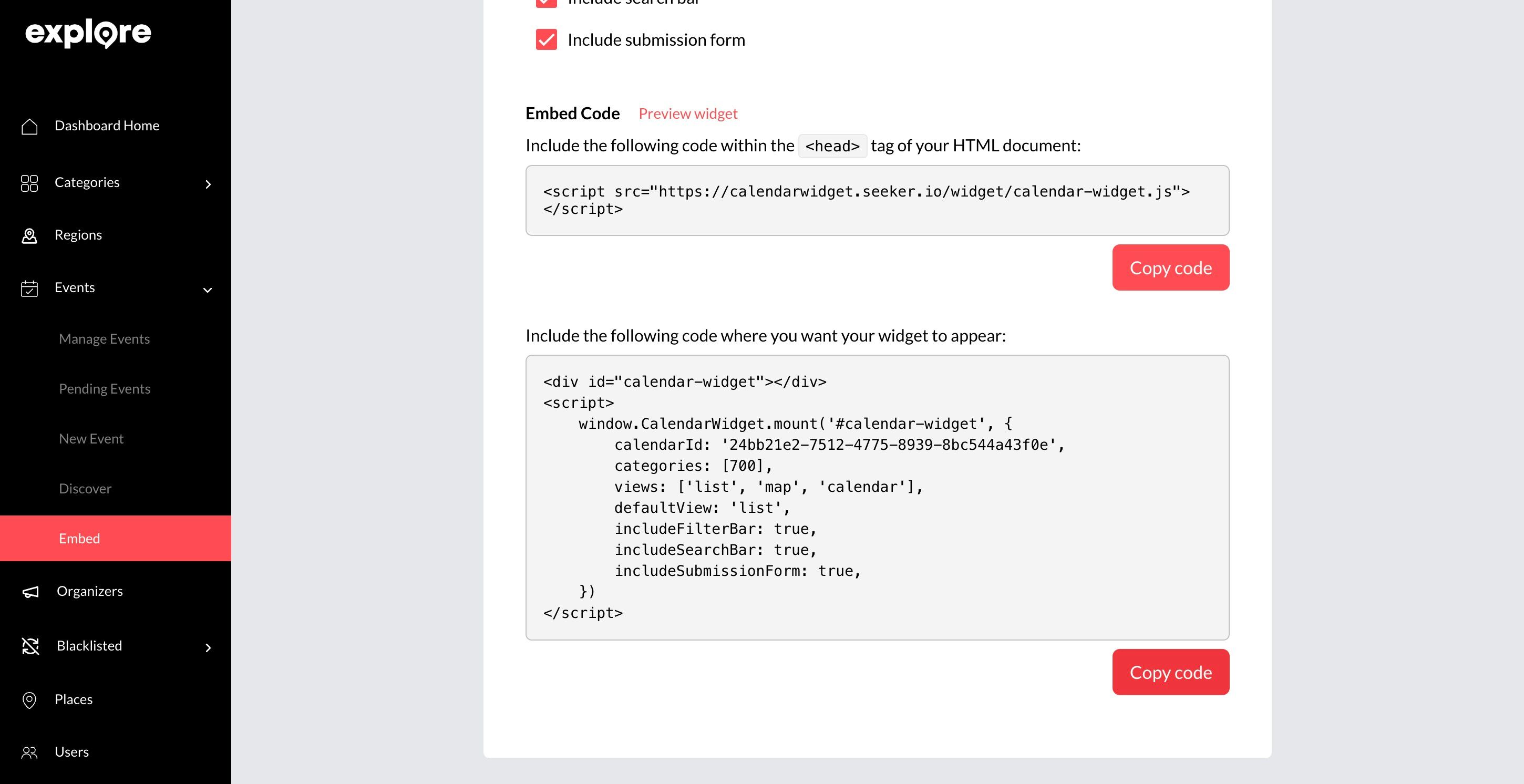Click the Blacklisted sidebar icon
This screenshot has width=1524, height=784.
click(30, 646)
